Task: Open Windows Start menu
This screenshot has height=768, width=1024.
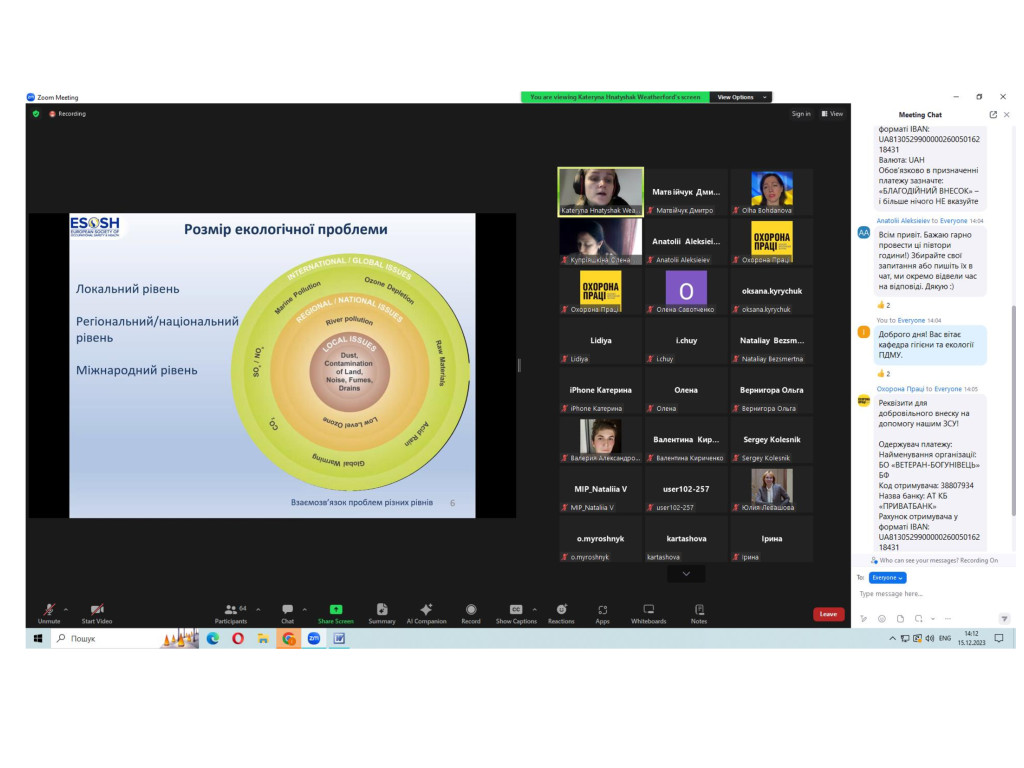Action: pyautogui.click(x=38, y=639)
